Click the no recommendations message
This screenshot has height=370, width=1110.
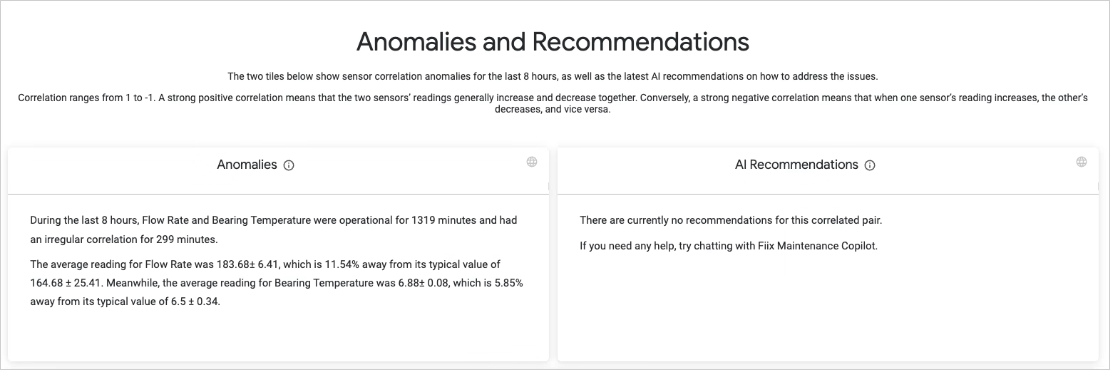click(731, 220)
